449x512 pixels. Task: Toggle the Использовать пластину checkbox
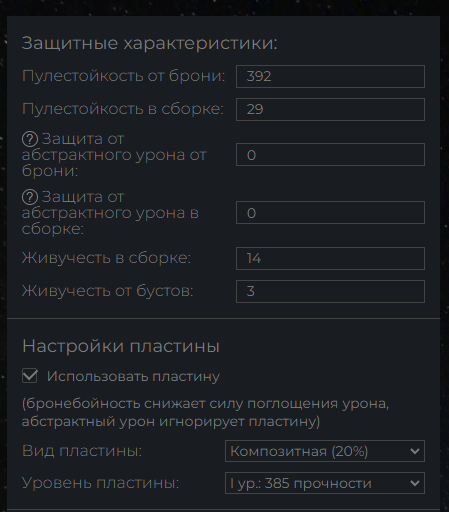pyautogui.click(x=30, y=376)
